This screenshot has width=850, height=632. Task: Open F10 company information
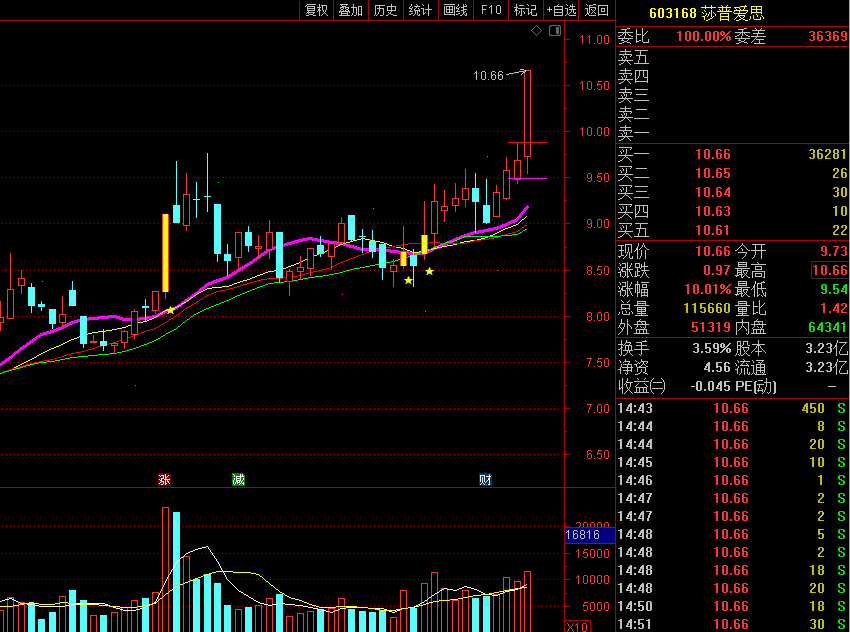(x=491, y=10)
